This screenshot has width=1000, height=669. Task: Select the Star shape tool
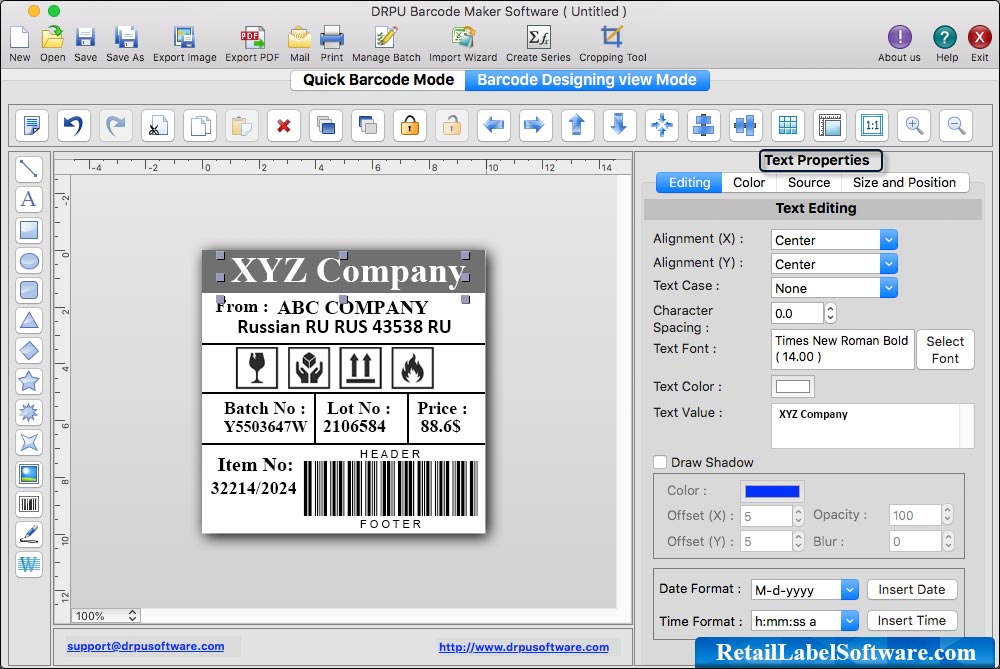tap(29, 381)
